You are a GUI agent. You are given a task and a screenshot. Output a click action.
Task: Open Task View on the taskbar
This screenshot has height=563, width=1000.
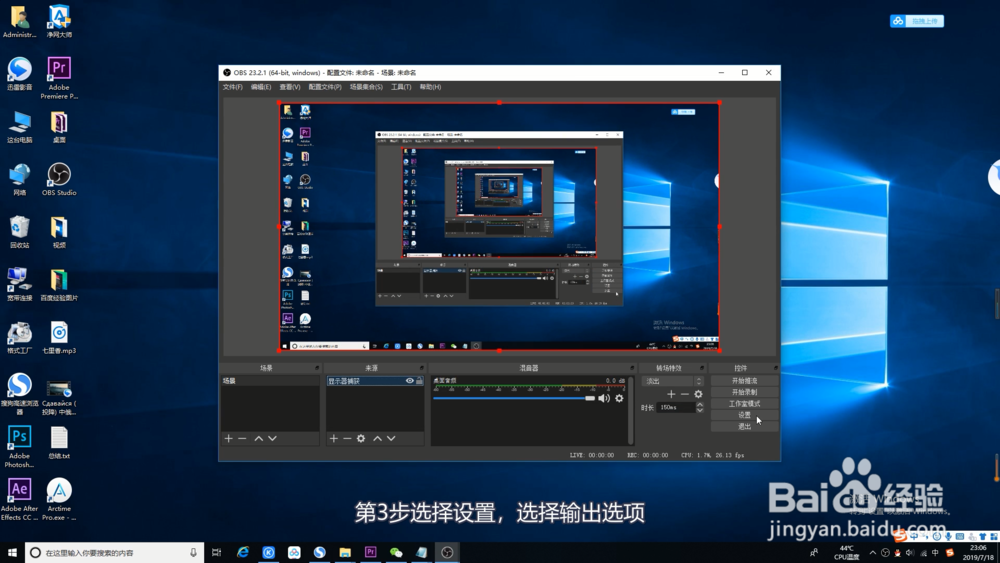point(216,553)
